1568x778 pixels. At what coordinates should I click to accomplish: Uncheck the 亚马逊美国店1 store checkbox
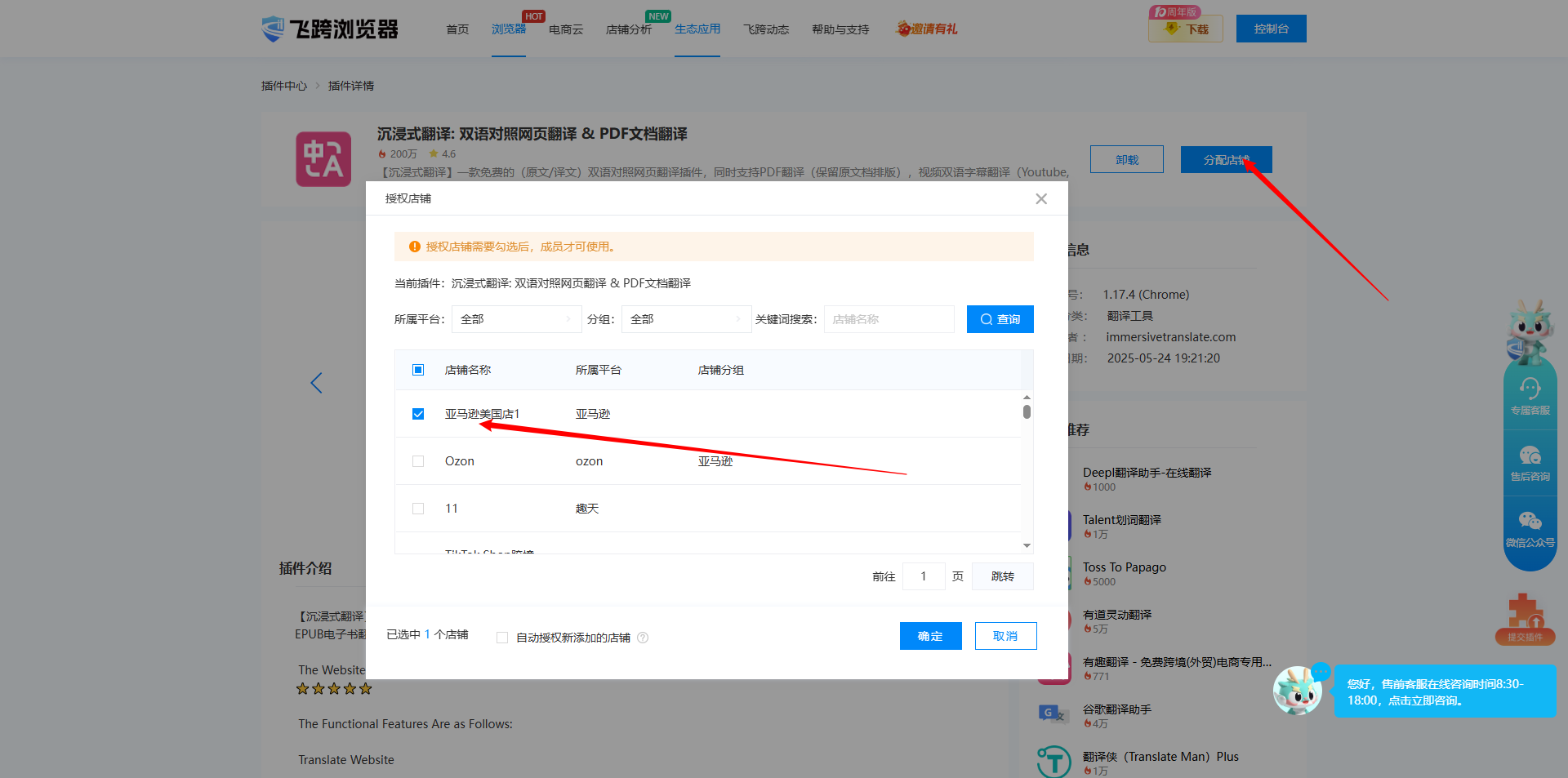(x=418, y=414)
